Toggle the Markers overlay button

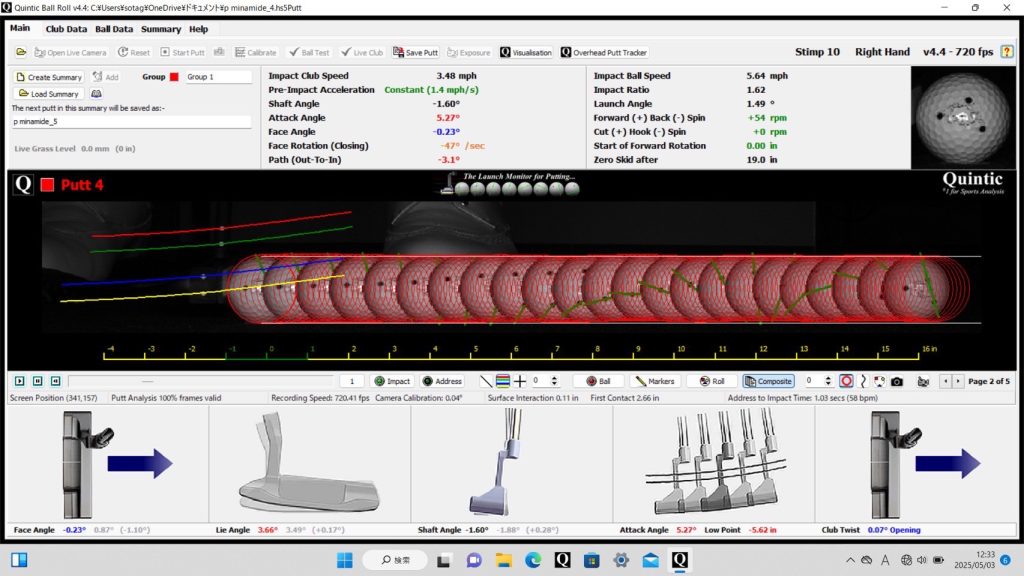click(x=655, y=381)
